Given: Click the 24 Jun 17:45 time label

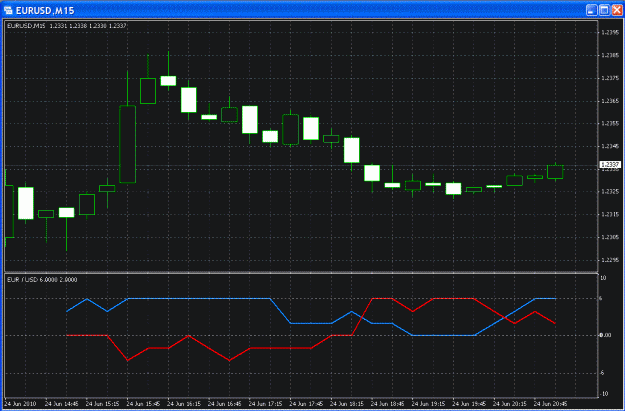Looking at the screenshot, I should [306, 404].
